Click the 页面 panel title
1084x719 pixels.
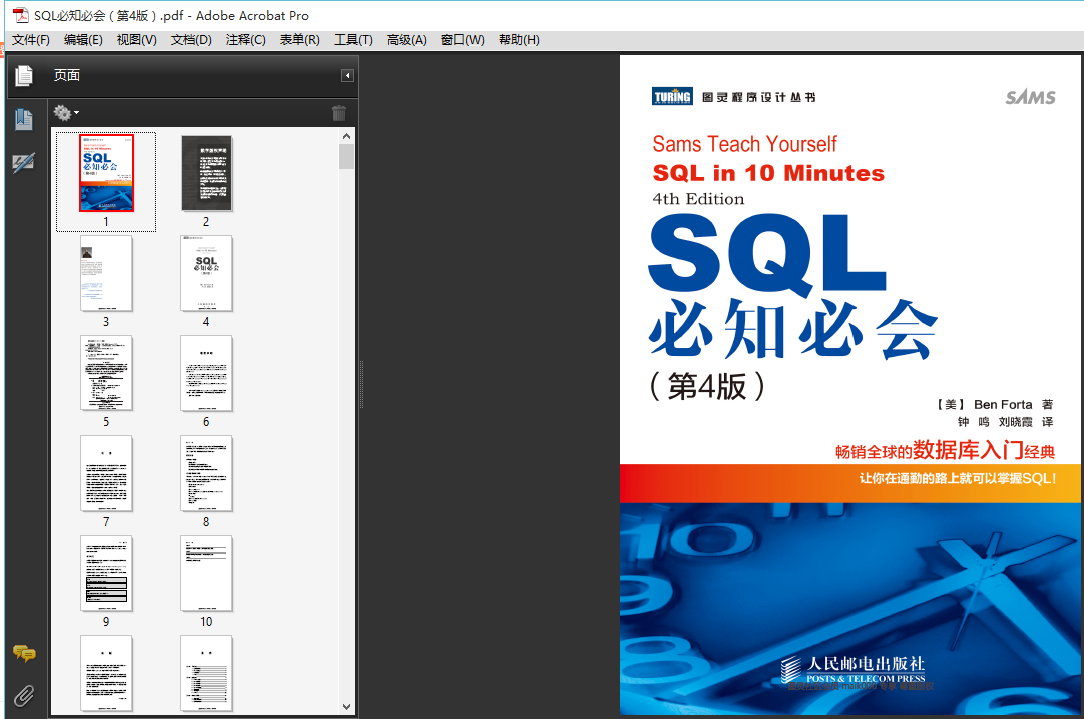pos(67,75)
